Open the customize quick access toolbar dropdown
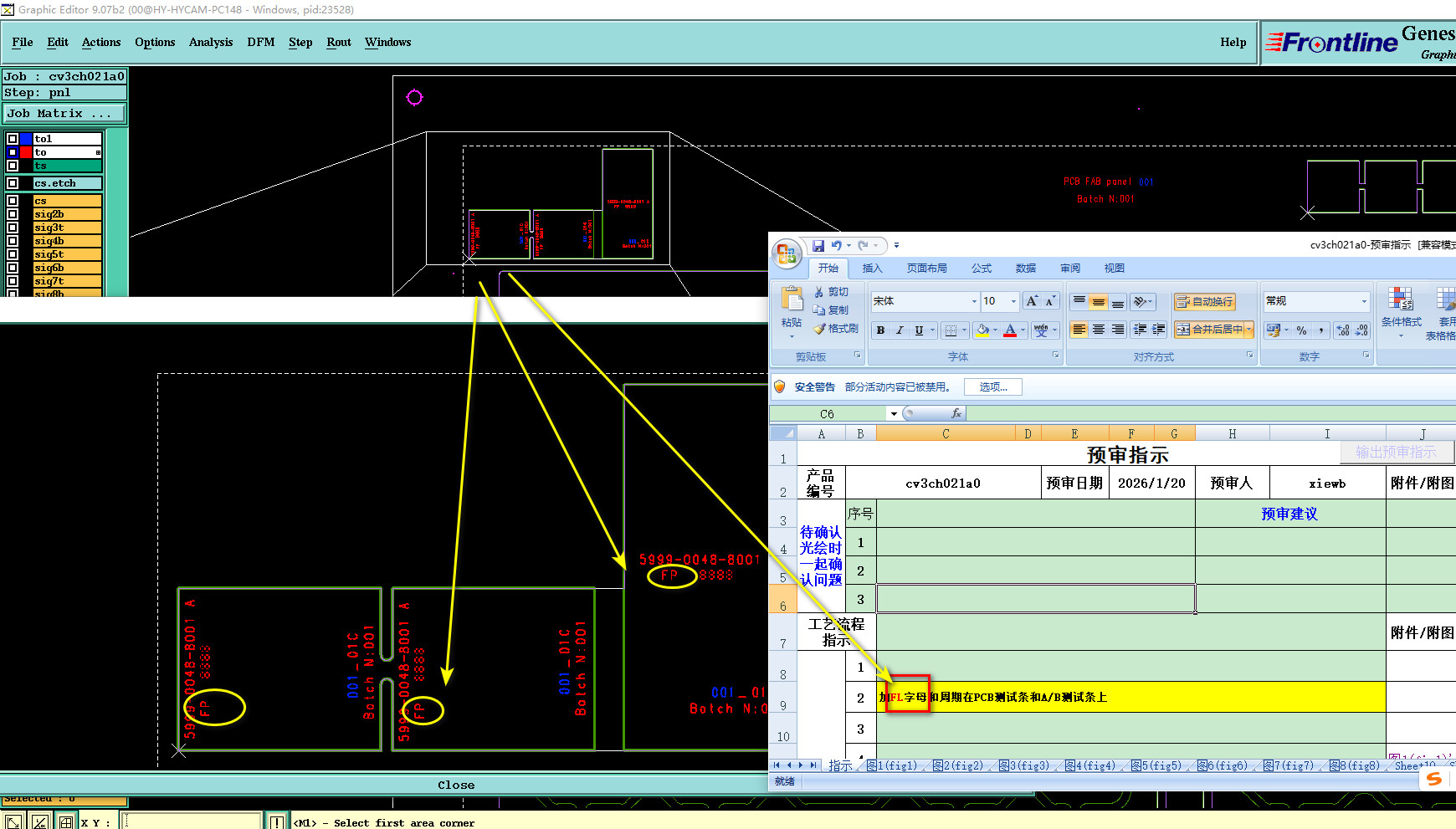This screenshot has width=1456, height=829. point(896,246)
